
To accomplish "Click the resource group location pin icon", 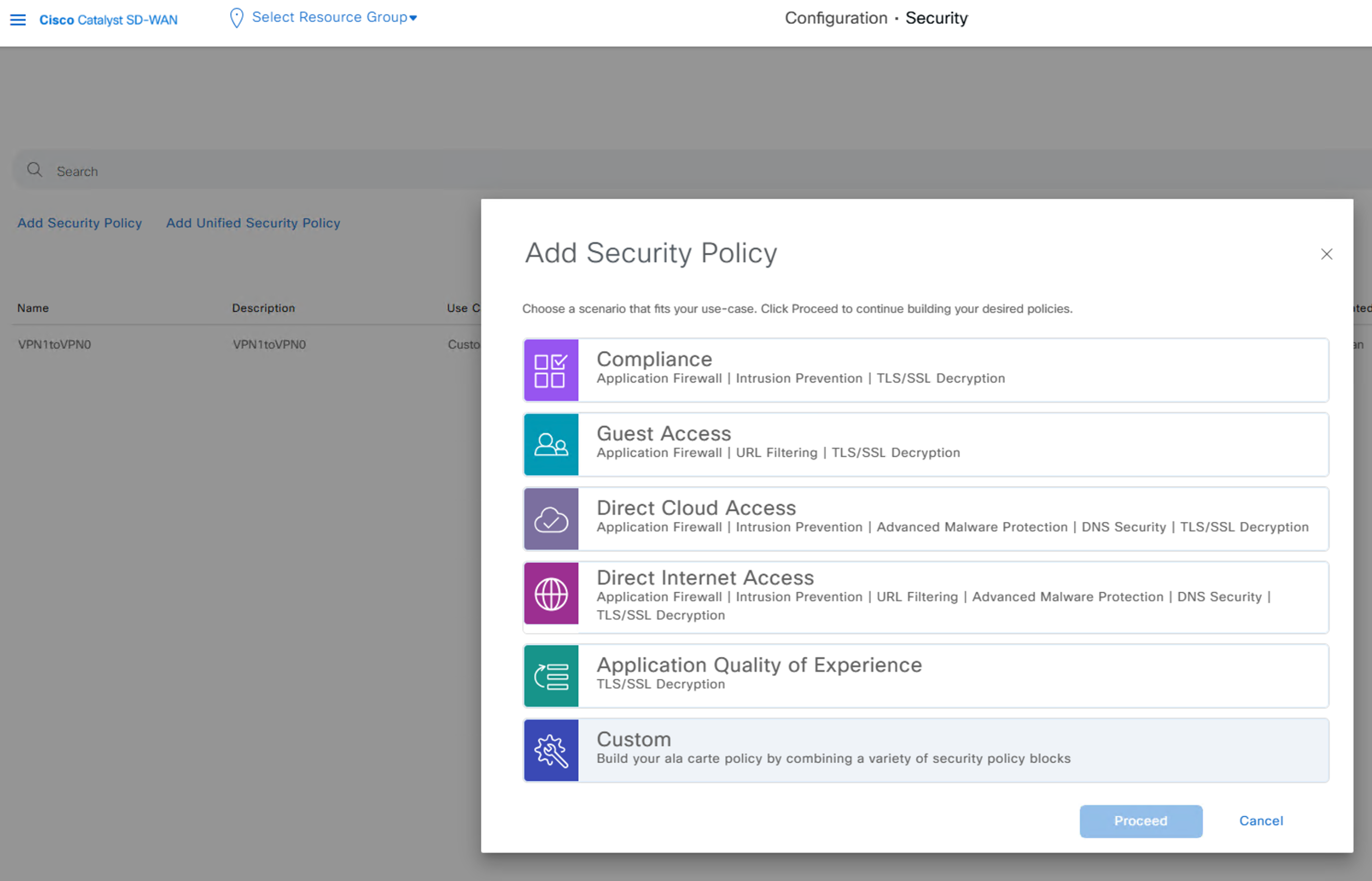I will tap(236, 18).
